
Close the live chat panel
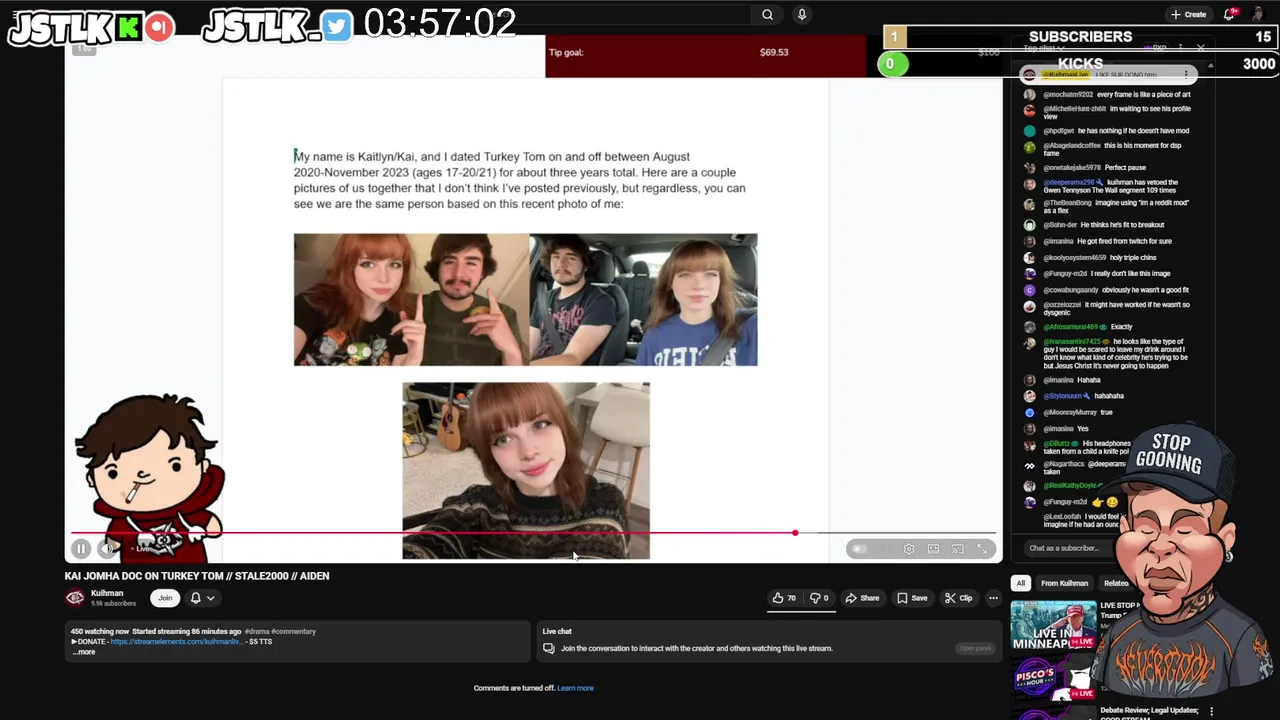[x=1201, y=47]
